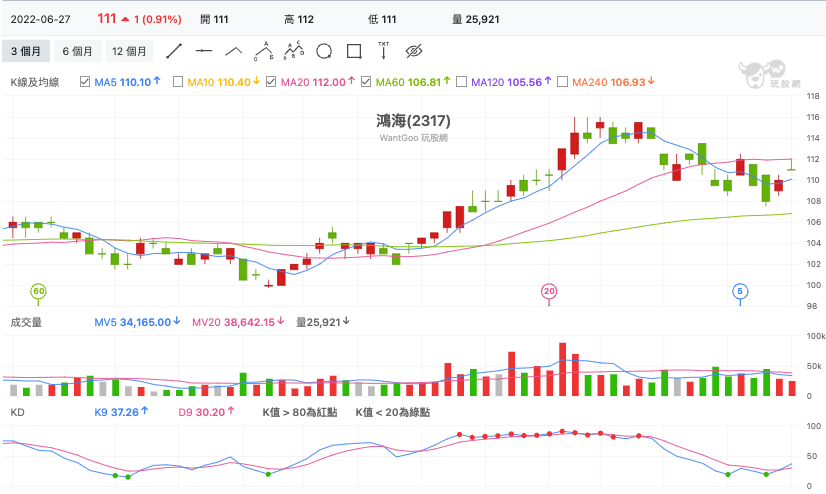Click the green 60 marker on the chart
The image size is (826, 494).
tap(38, 291)
